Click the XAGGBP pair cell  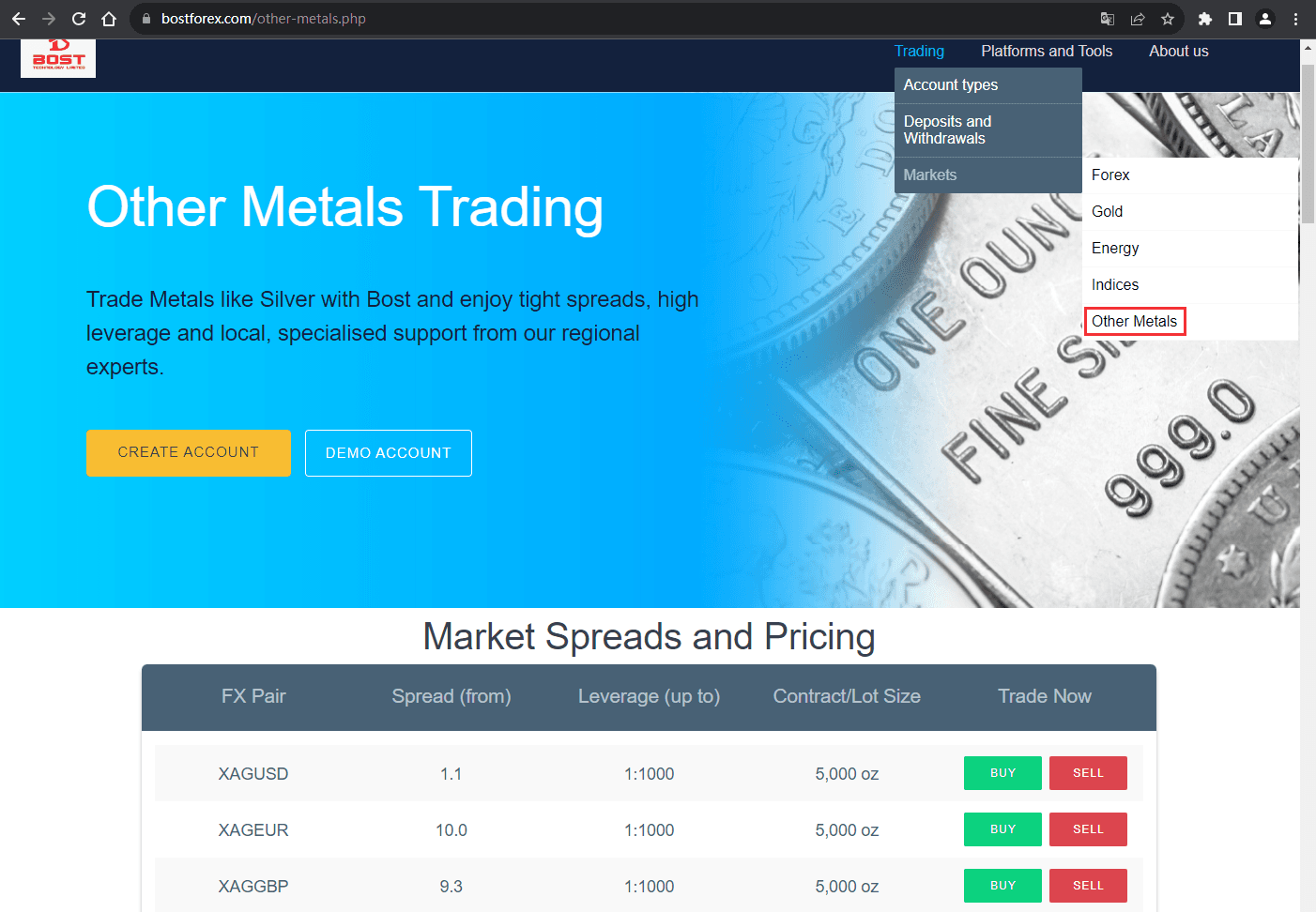253,887
